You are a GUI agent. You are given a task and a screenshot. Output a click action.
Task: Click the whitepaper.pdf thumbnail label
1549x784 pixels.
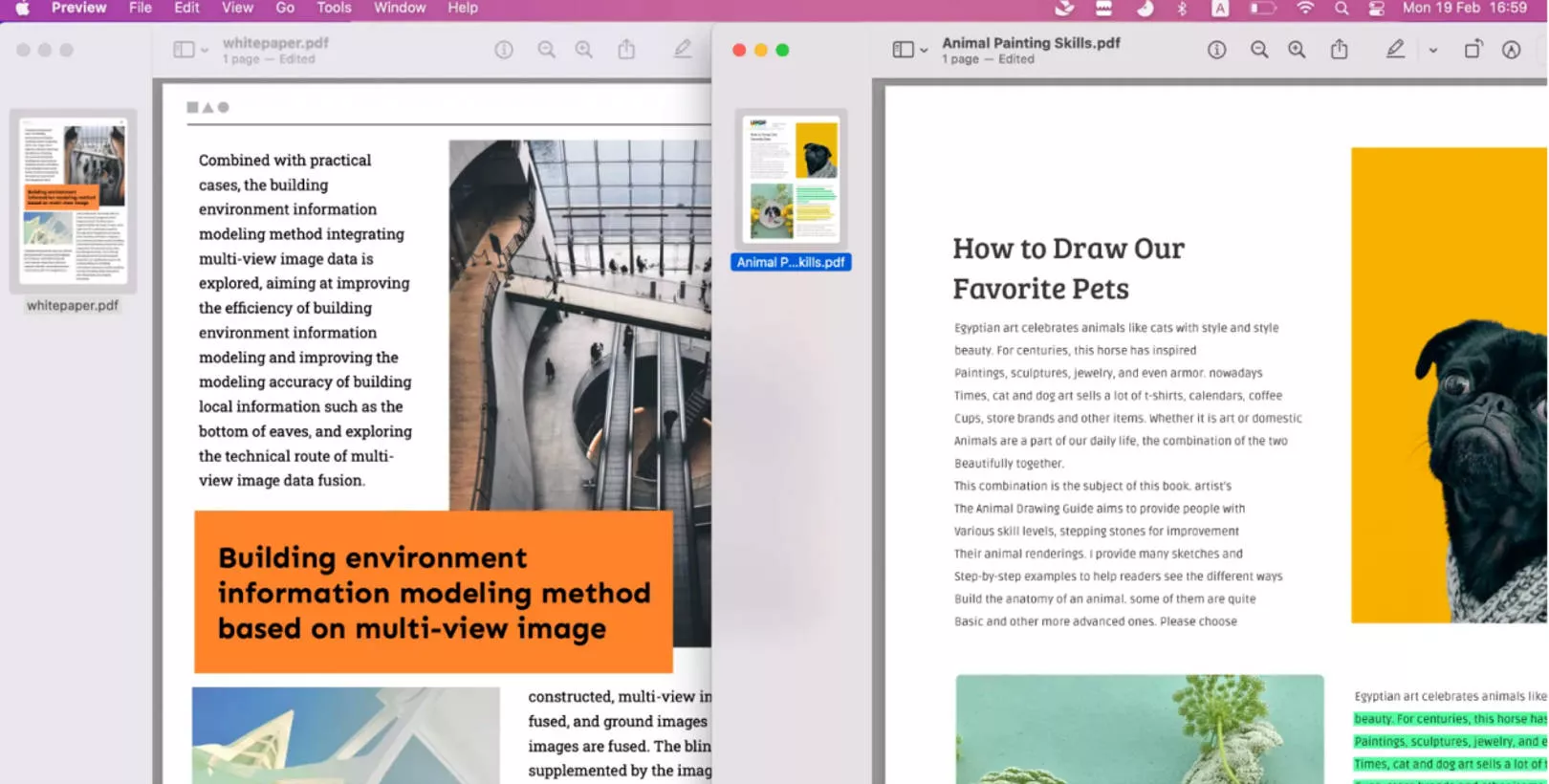tap(73, 306)
